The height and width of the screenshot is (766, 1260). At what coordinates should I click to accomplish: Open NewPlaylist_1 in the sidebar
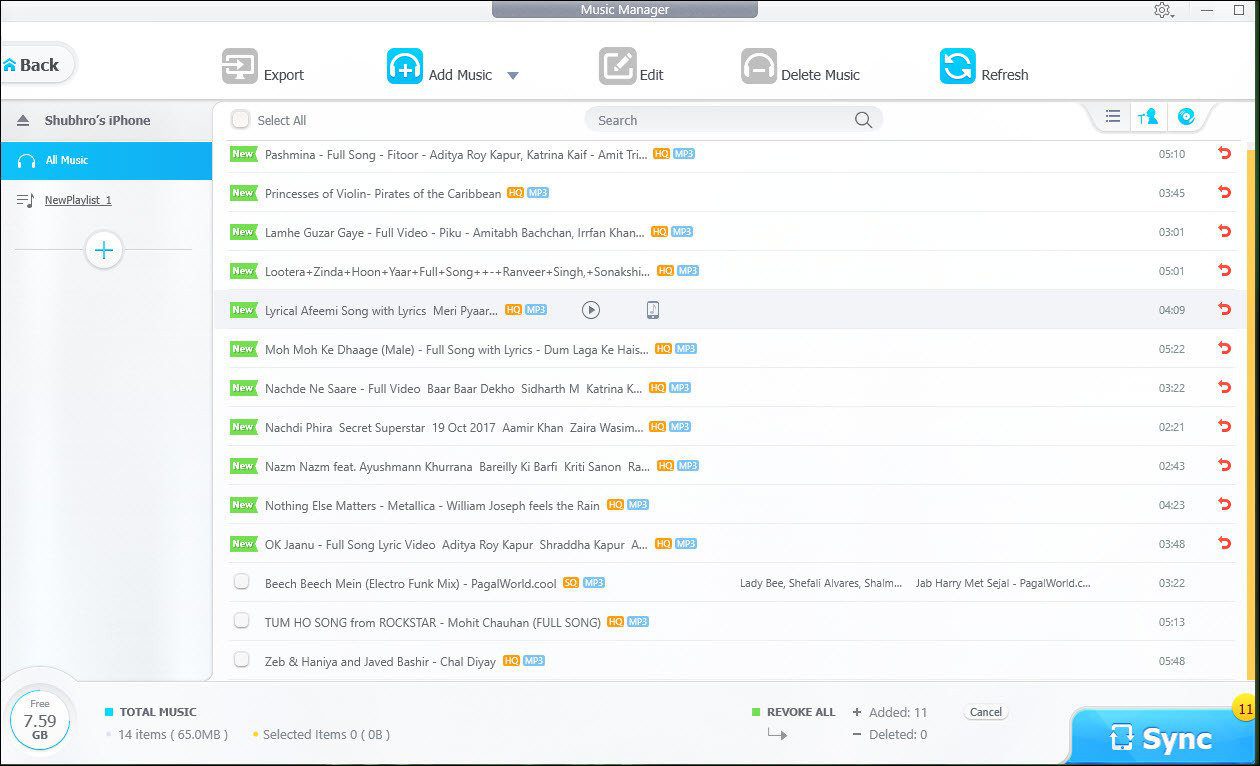coord(78,200)
